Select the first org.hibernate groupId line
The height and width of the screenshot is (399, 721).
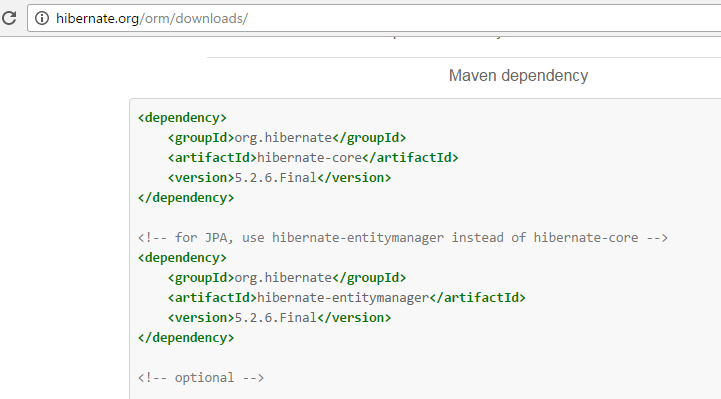(286, 137)
